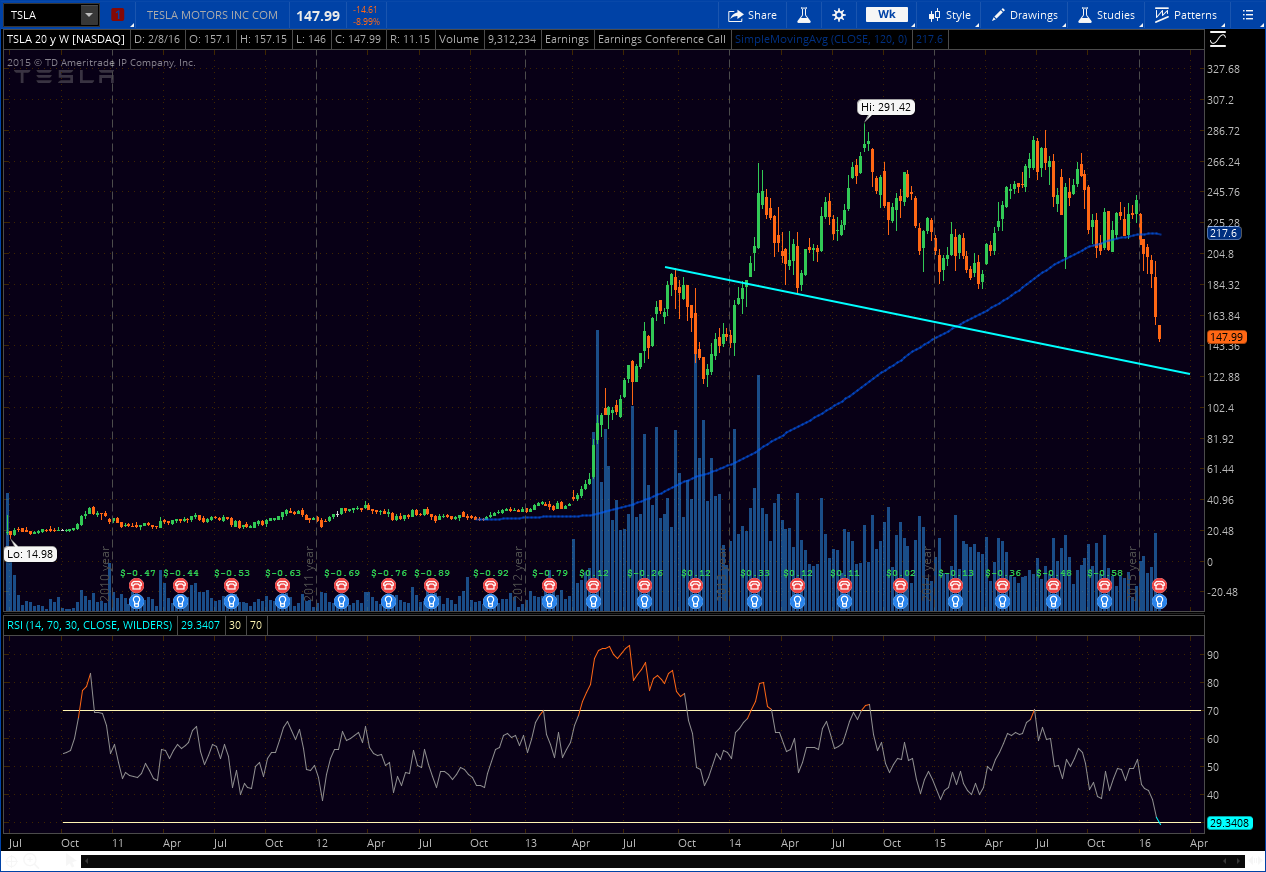
Task: Open the list menu icon right of Patterns
Action: (x=1247, y=15)
